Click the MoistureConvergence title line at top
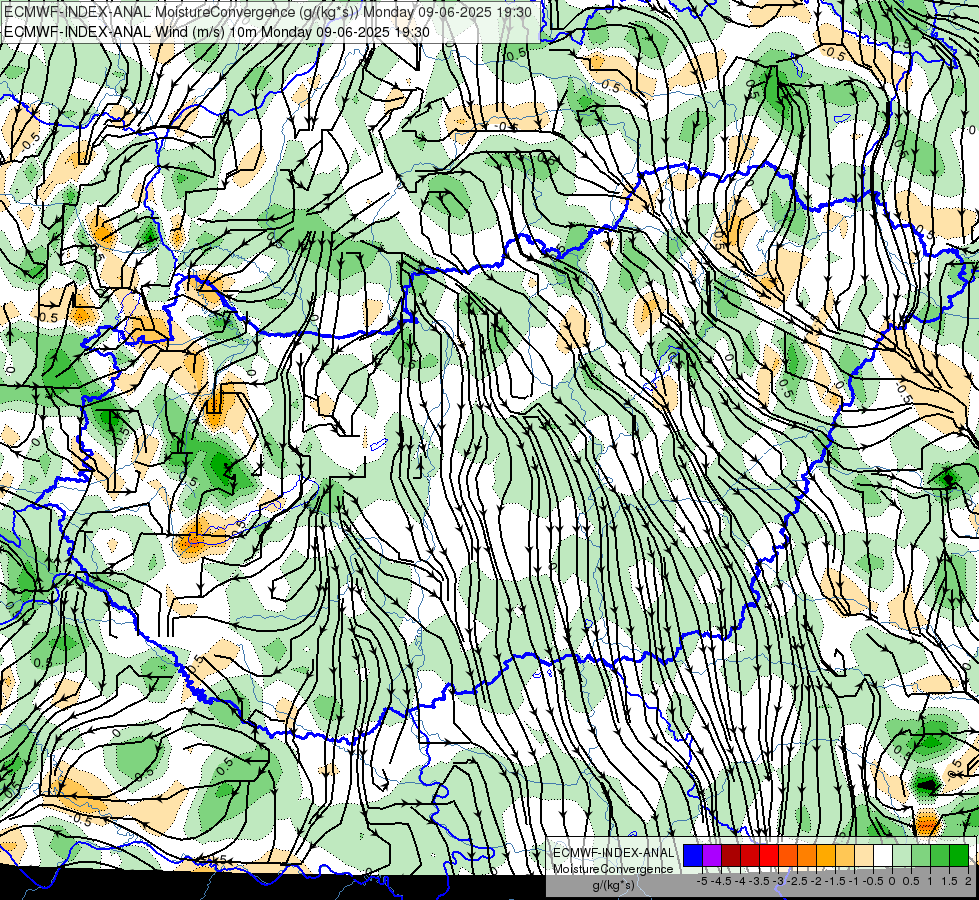The width and height of the screenshot is (979, 900). pyautogui.click(x=268, y=12)
